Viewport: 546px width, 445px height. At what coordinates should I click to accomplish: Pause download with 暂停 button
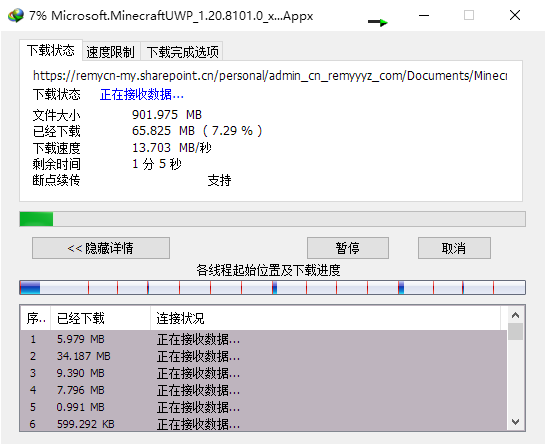(348, 248)
